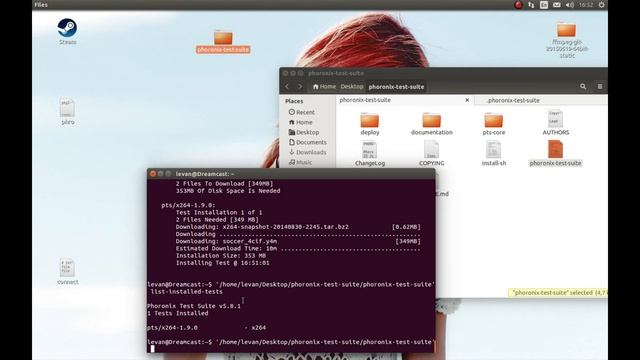
Task: Close the first phoronix-test-suite tab
Action: point(467,100)
